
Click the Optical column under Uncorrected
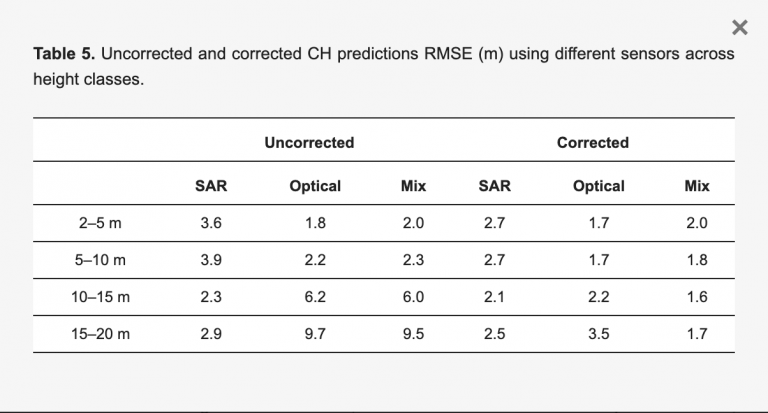[x=315, y=186]
